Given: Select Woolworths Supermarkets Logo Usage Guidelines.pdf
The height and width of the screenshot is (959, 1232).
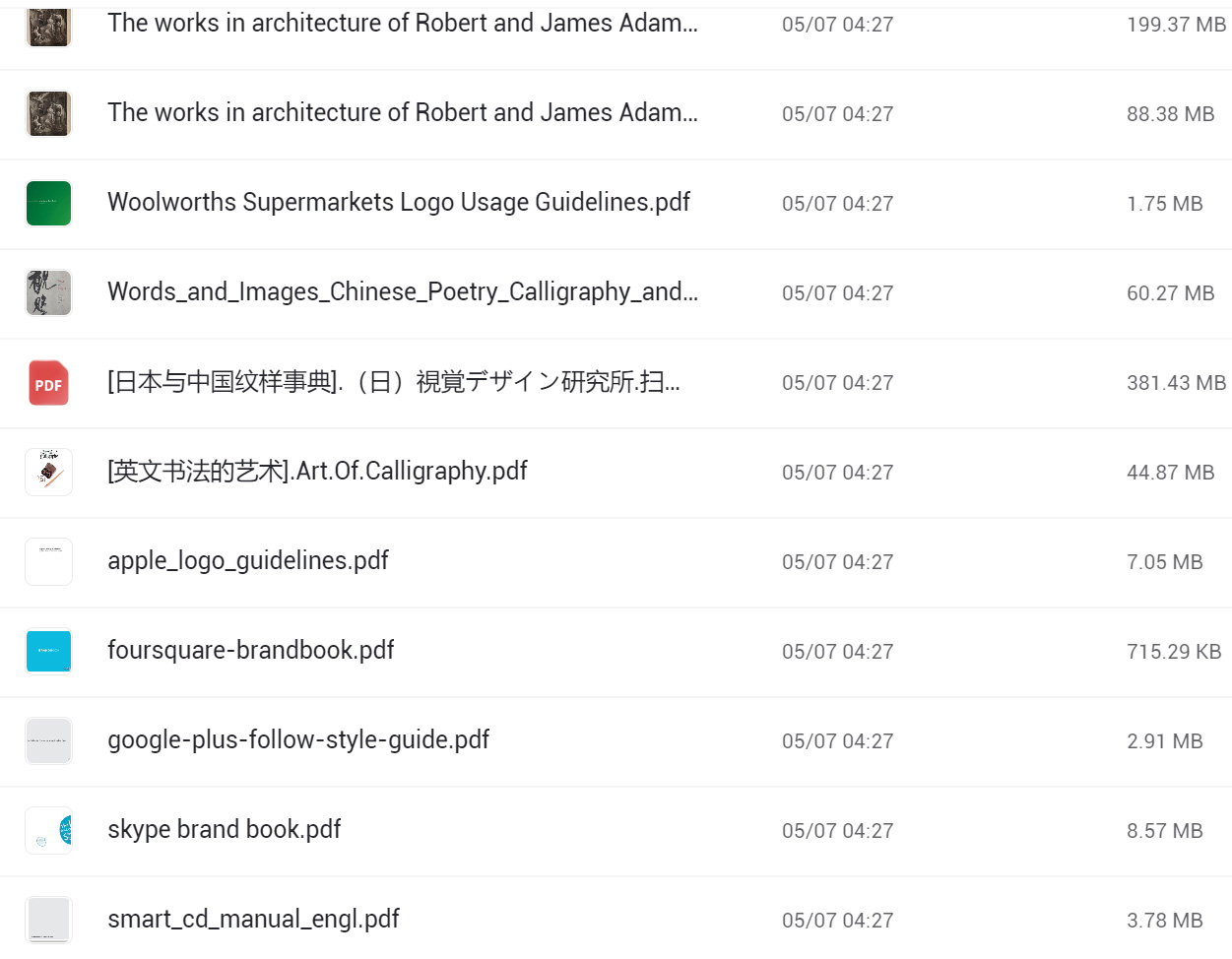Looking at the screenshot, I should [399, 203].
